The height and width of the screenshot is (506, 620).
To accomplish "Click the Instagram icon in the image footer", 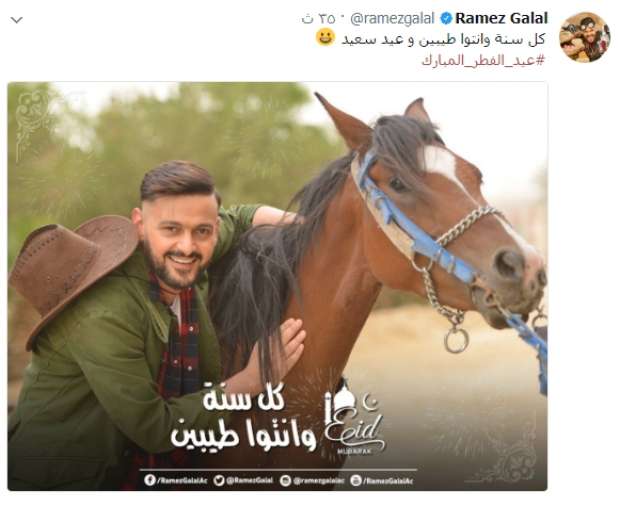I will click(x=285, y=480).
